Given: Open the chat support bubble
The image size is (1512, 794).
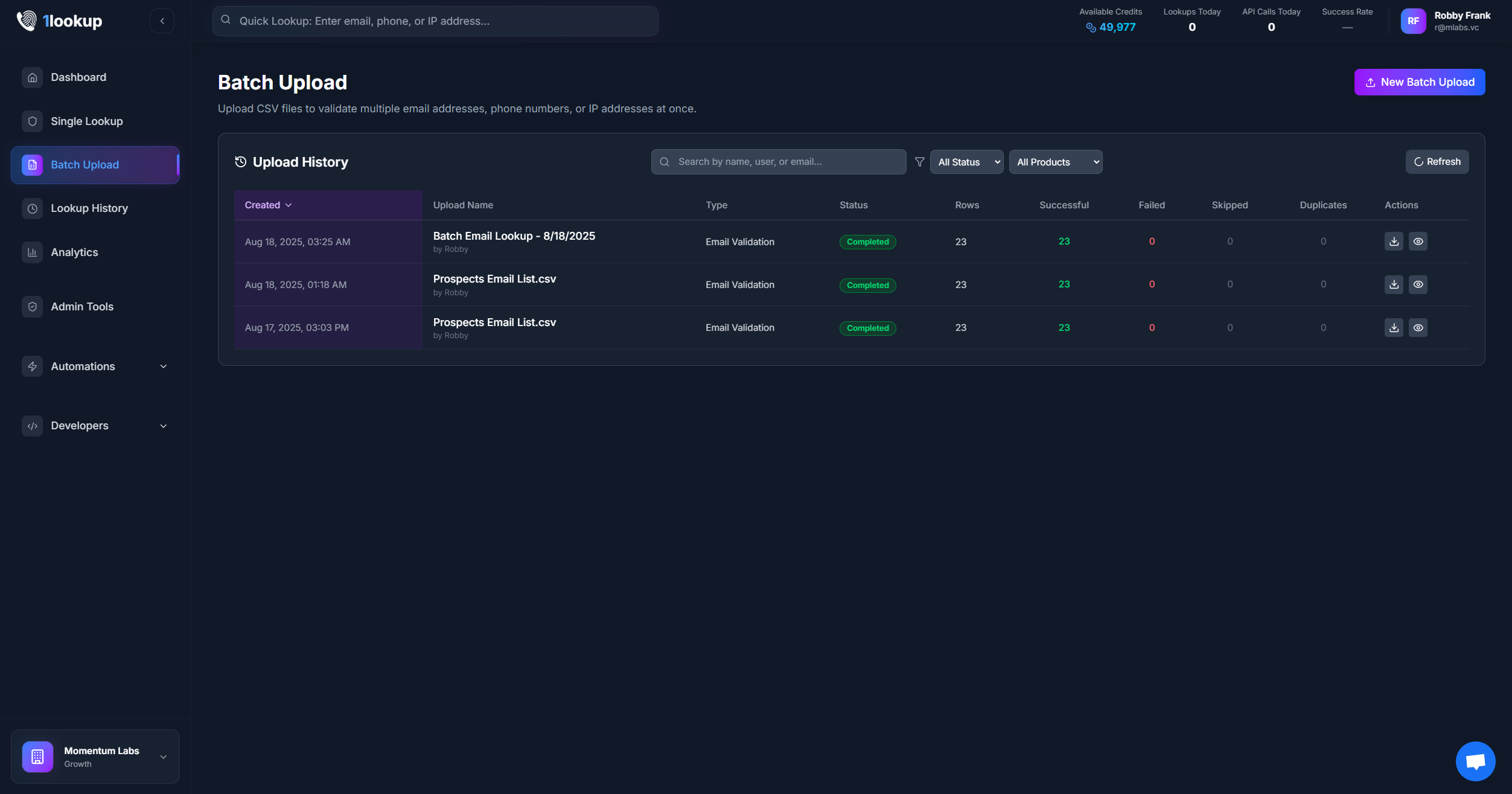Looking at the screenshot, I should click(x=1475, y=761).
